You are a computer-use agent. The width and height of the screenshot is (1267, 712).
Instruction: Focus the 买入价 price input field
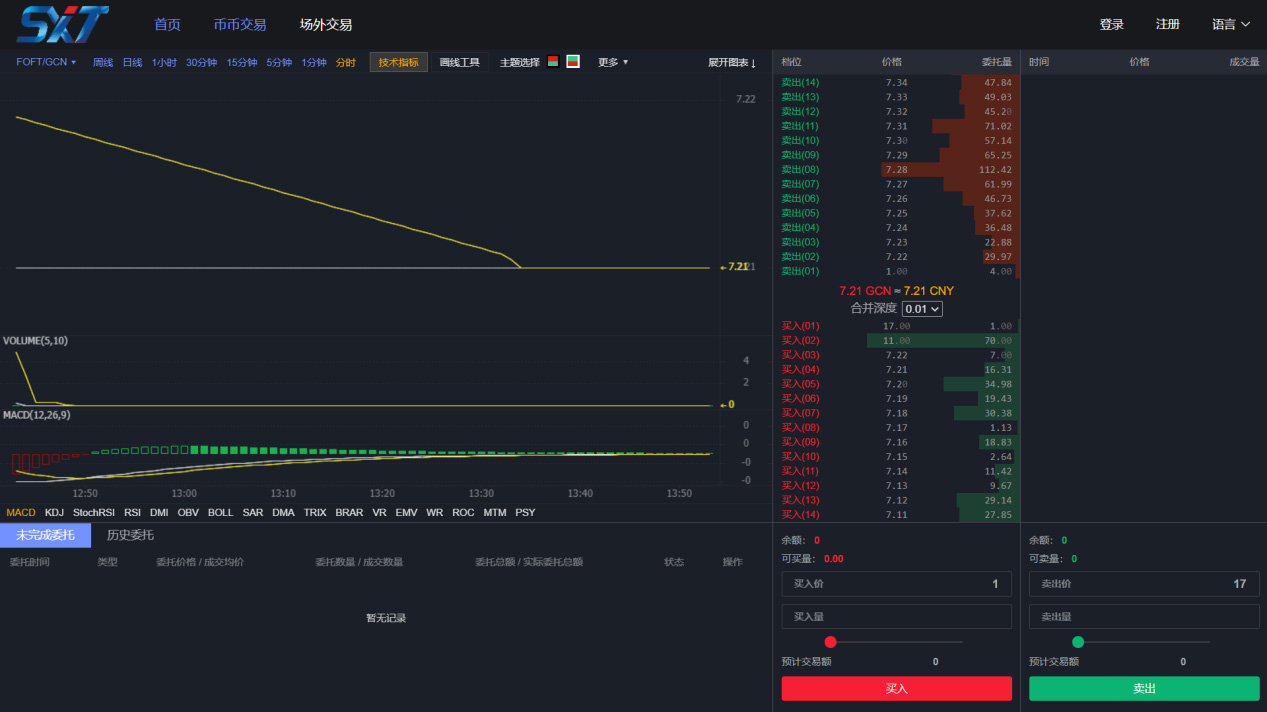pyautogui.click(x=897, y=584)
